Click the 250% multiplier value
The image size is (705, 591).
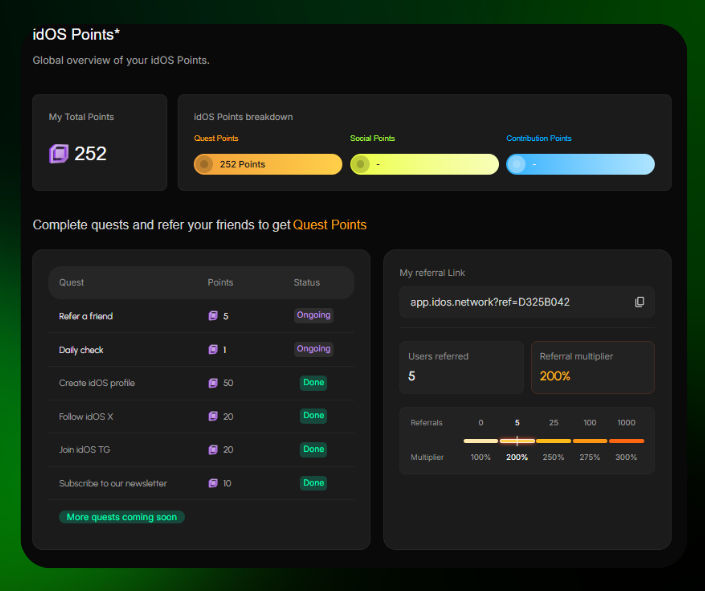point(553,457)
